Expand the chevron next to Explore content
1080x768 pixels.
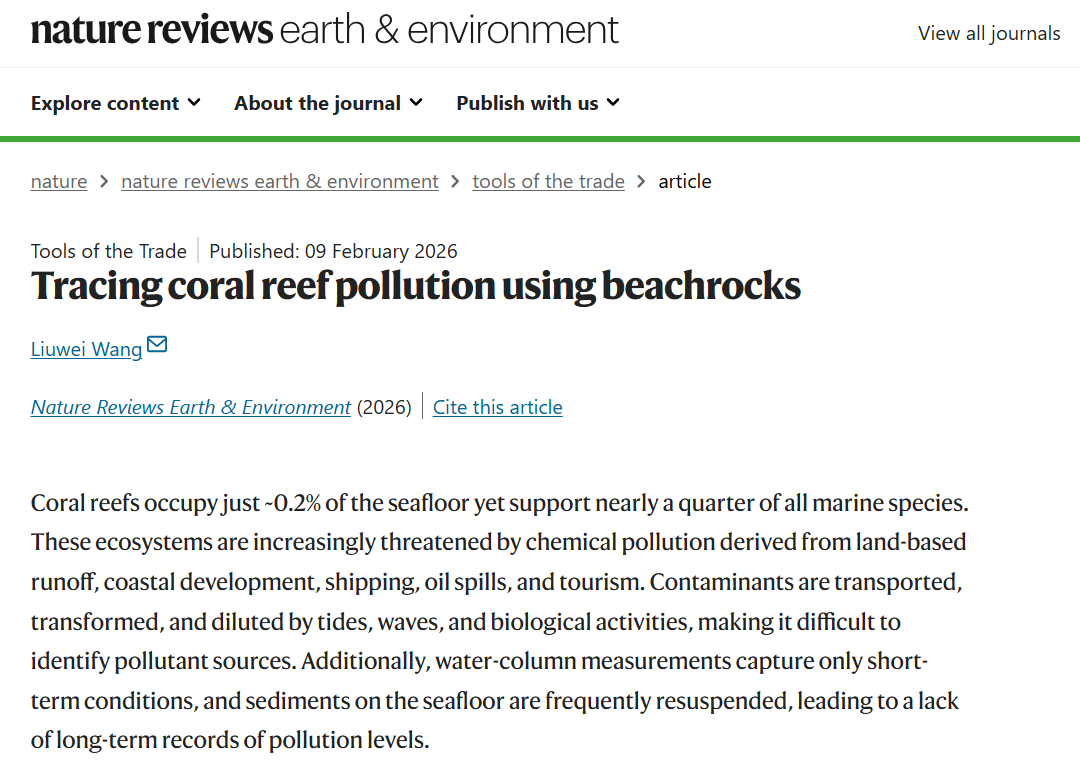tap(194, 102)
